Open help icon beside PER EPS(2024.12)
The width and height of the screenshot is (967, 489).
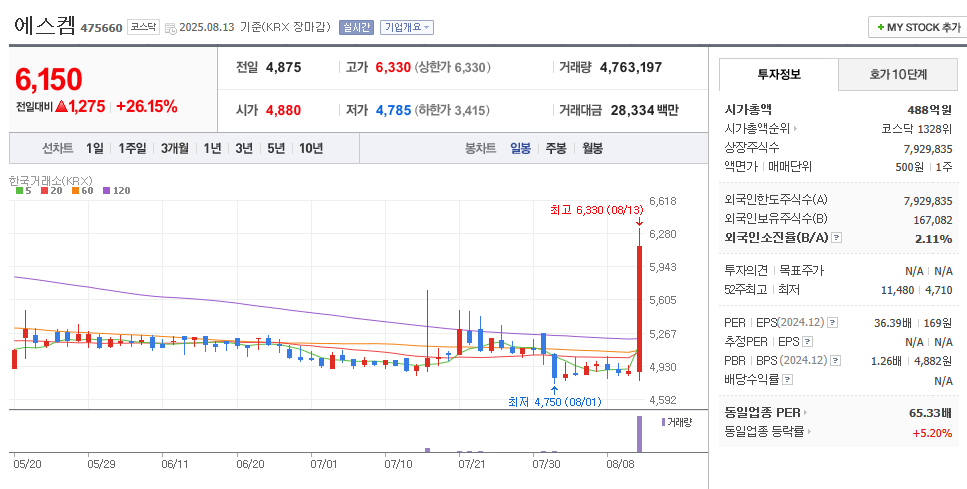click(833, 323)
